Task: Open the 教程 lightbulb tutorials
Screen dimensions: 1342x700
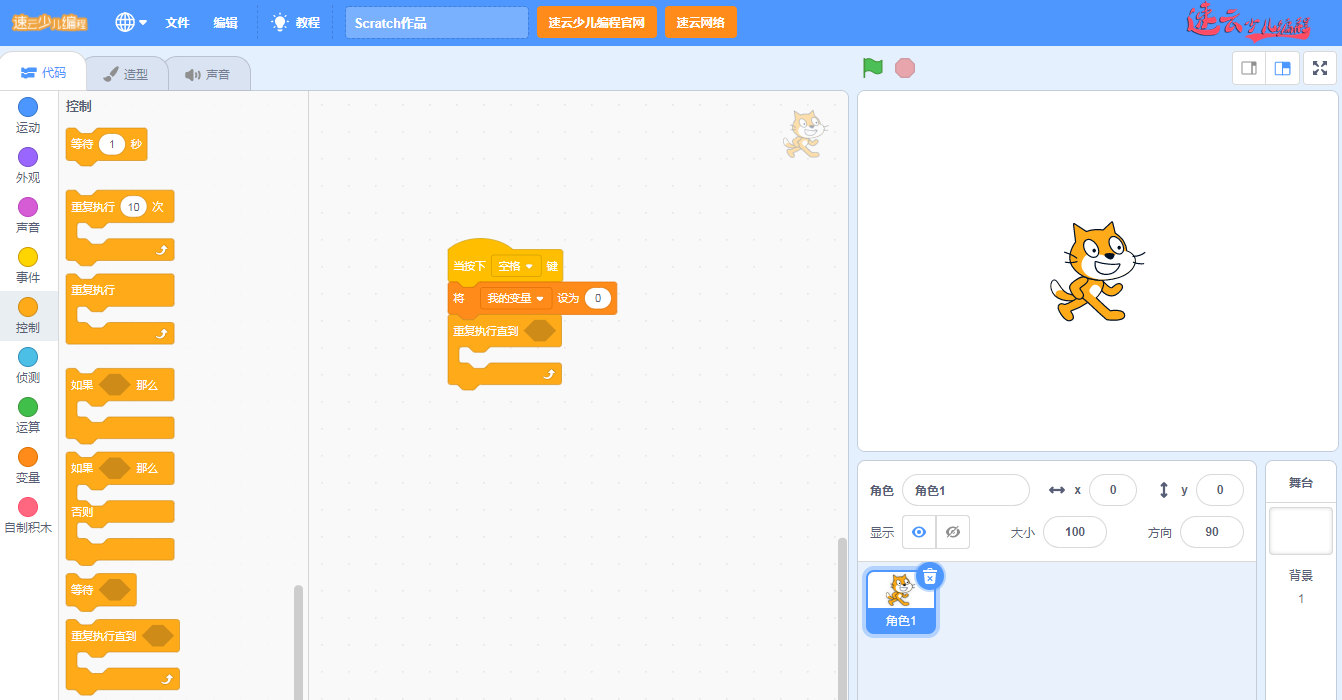Action: pos(296,22)
